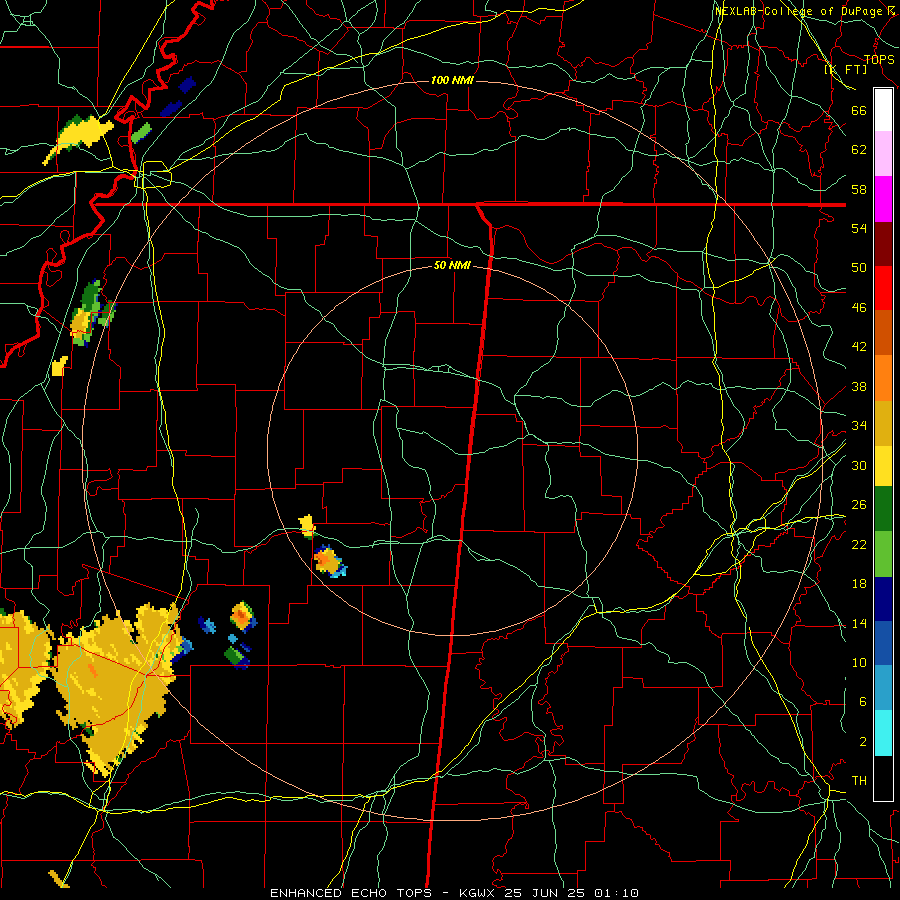Viewport: 900px width, 900px height.
Task: Click the orange 42 kft legend swatch
Action: [x=883, y=378]
